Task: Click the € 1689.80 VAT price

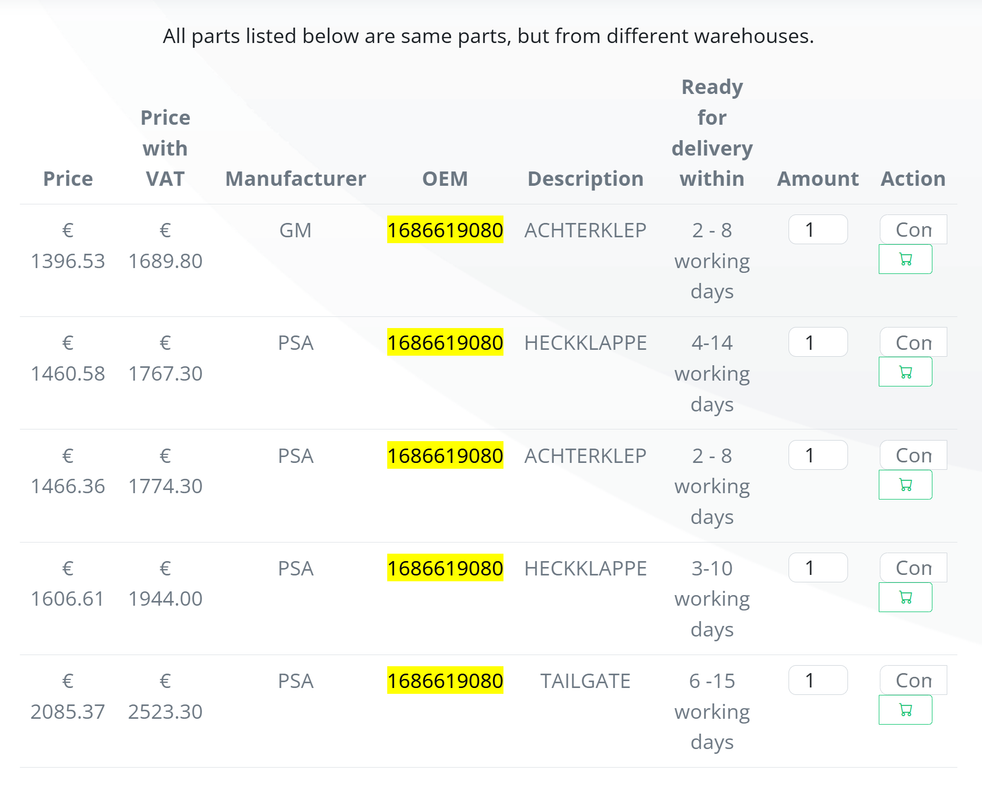Action: click(x=165, y=246)
